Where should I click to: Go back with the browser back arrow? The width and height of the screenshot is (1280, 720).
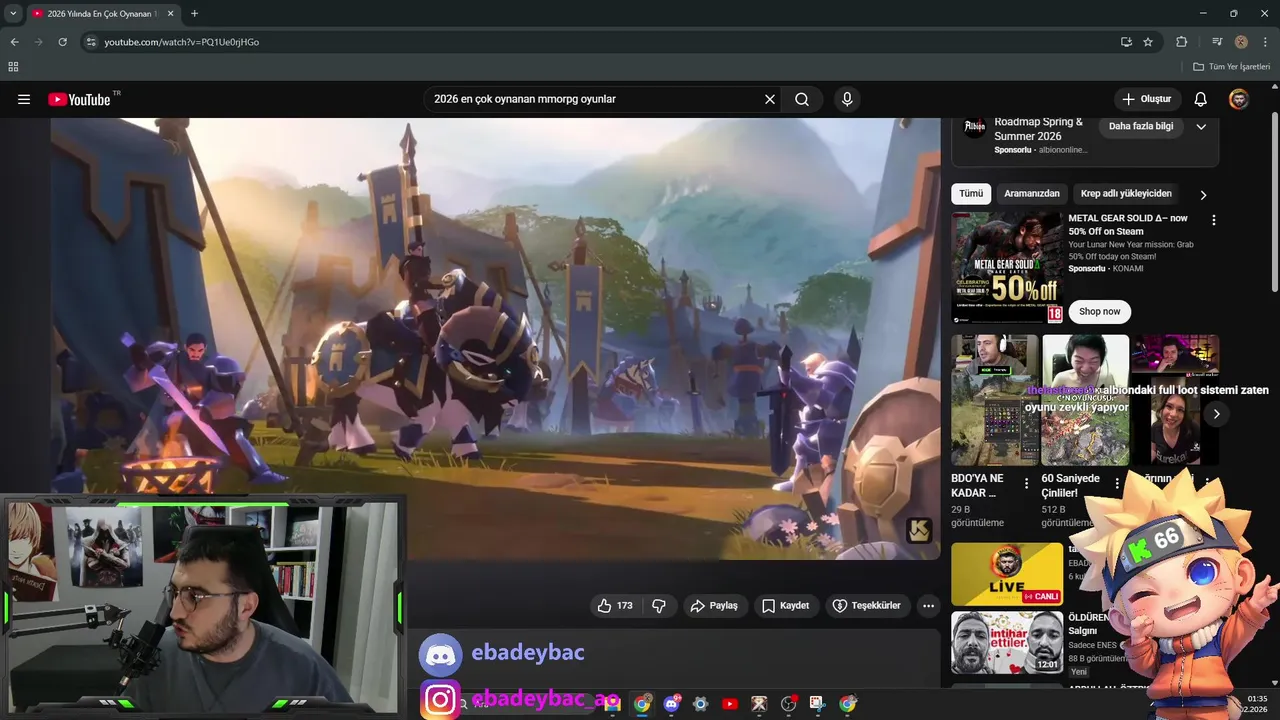(14, 42)
